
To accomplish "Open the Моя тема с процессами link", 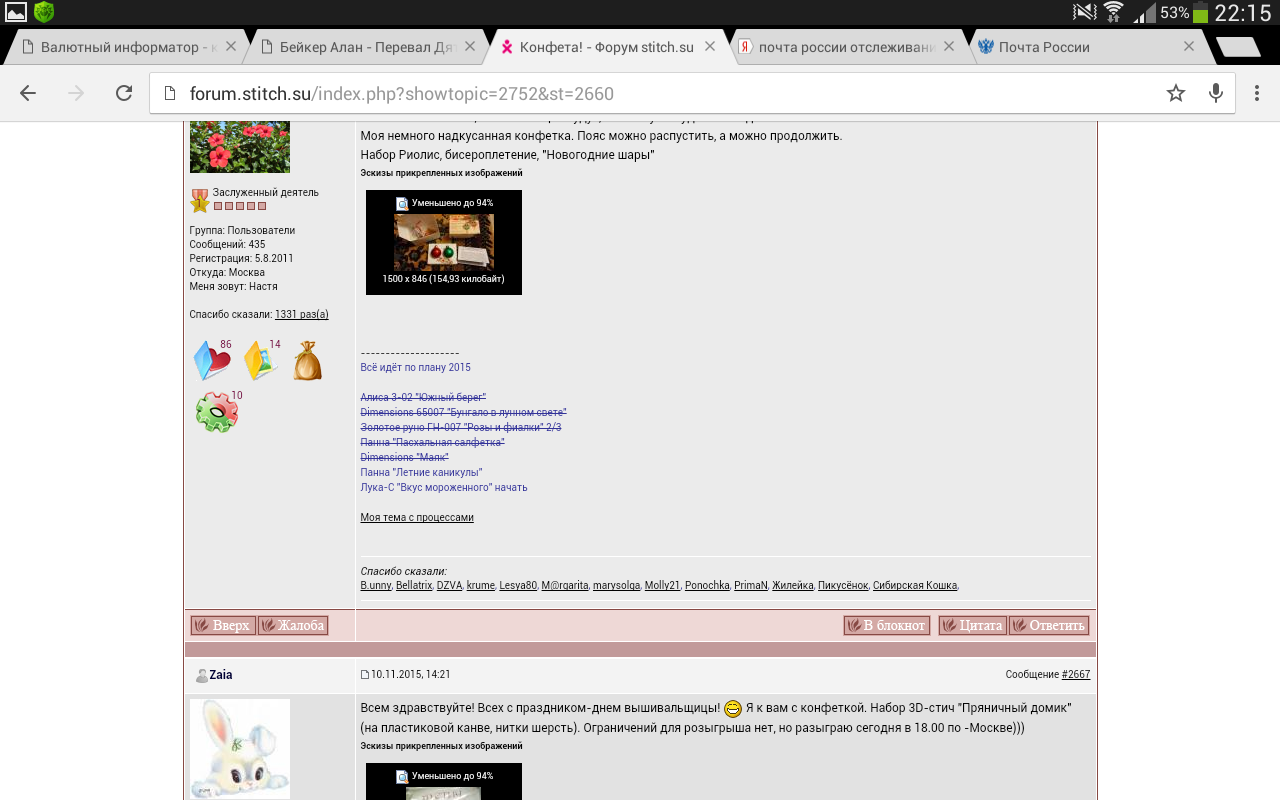I will (x=417, y=518).
